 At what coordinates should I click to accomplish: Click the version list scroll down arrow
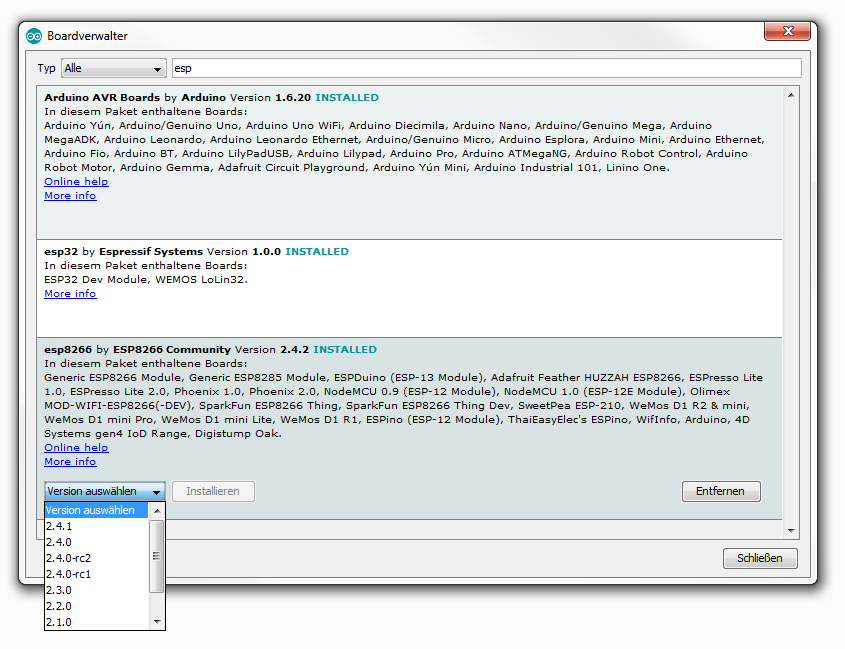(x=156, y=622)
